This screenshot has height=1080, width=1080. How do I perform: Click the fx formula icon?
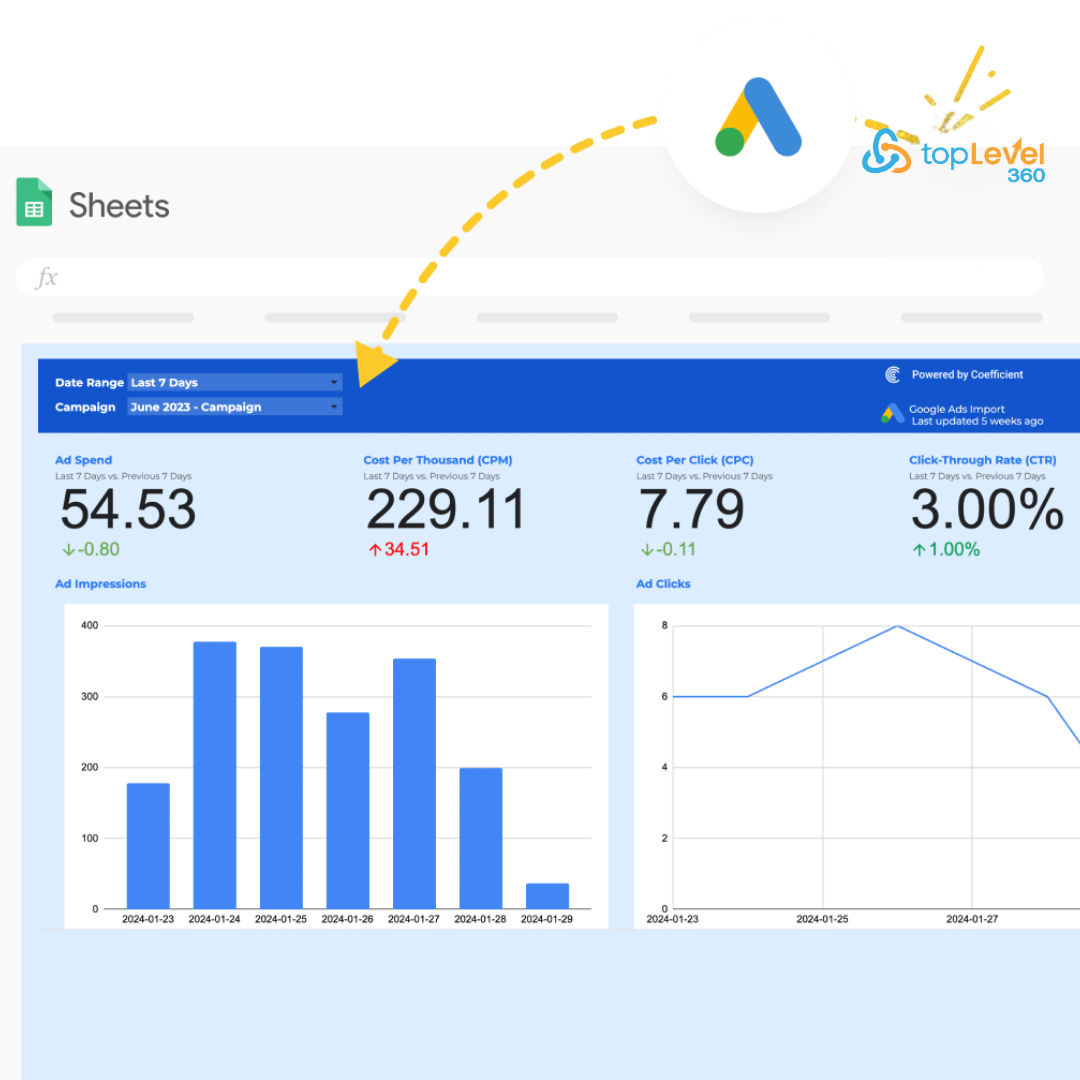pos(46,277)
